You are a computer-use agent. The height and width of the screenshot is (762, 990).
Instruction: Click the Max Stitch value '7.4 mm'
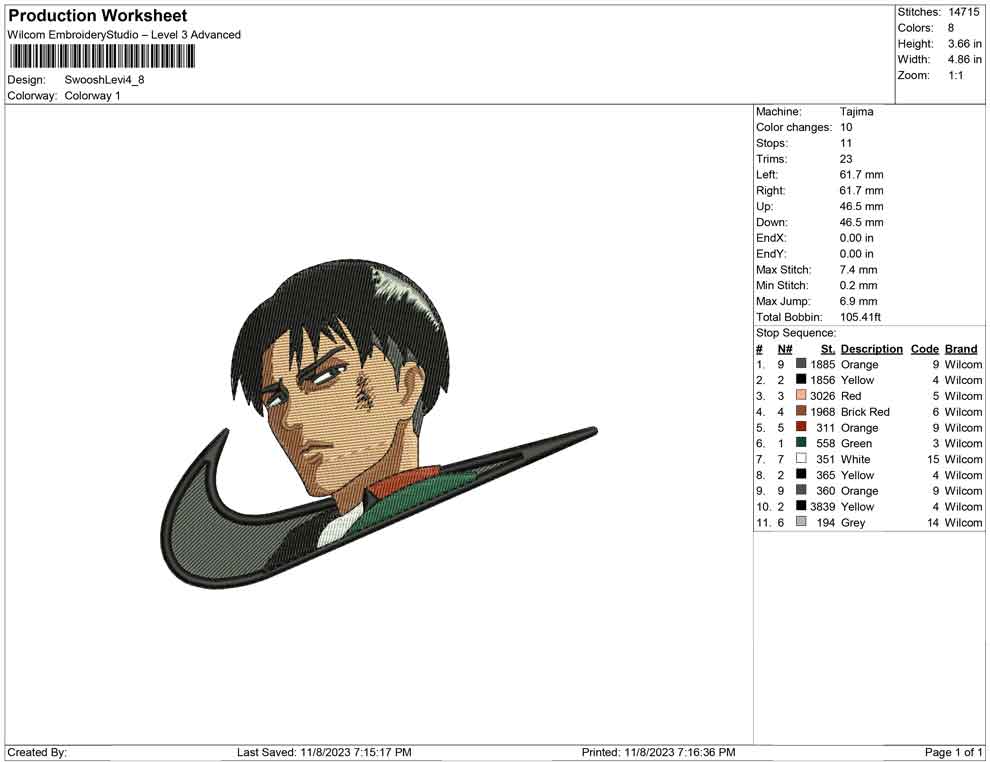tap(859, 270)
